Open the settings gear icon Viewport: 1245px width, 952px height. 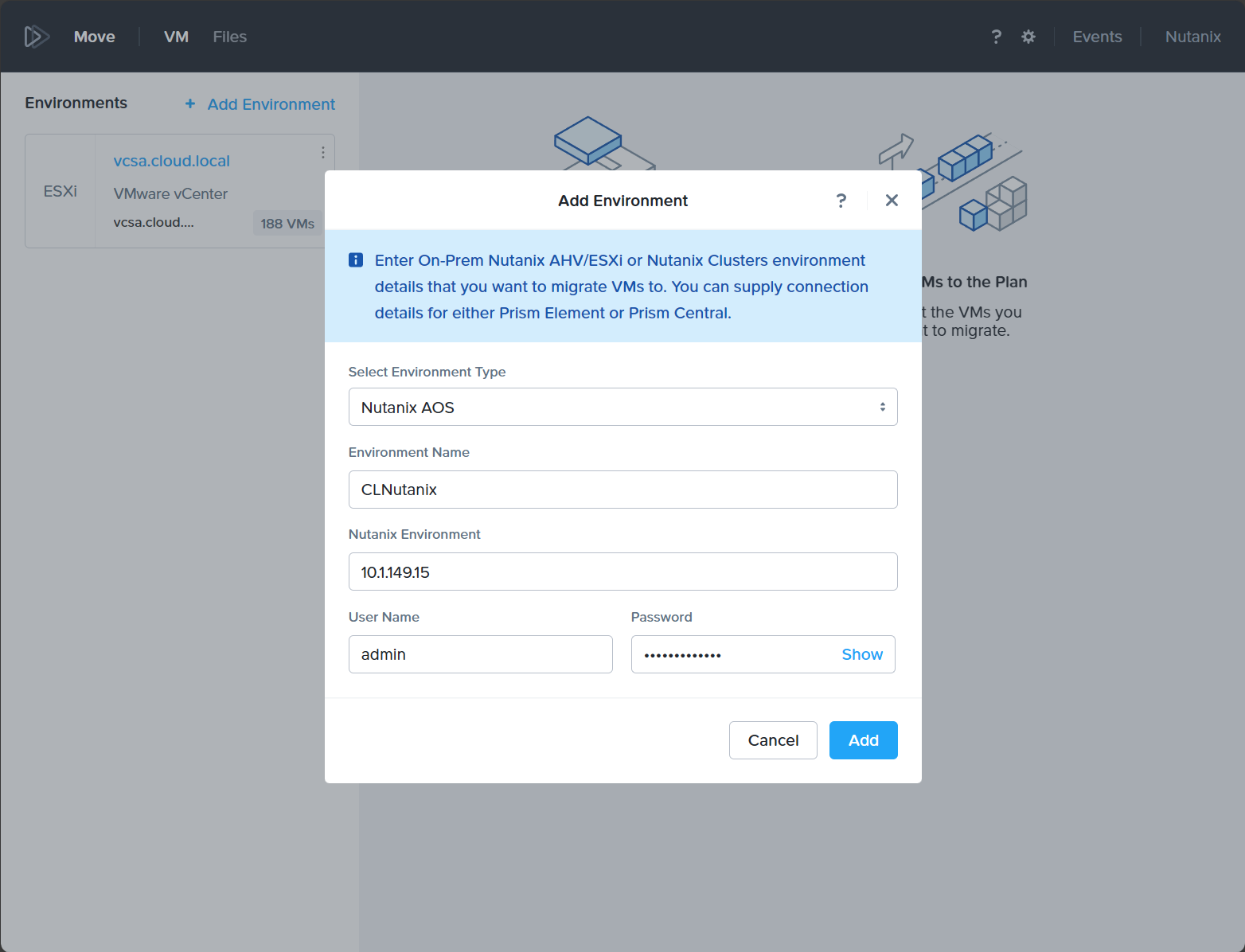(x=1028, y=37)
